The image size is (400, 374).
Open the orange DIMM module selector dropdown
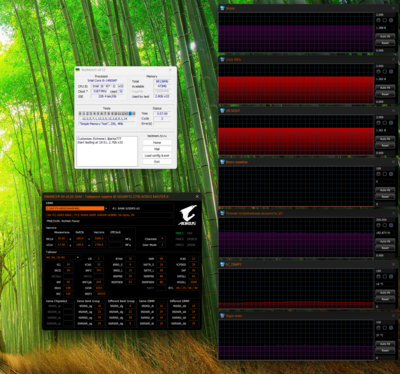tap(75, 208)
